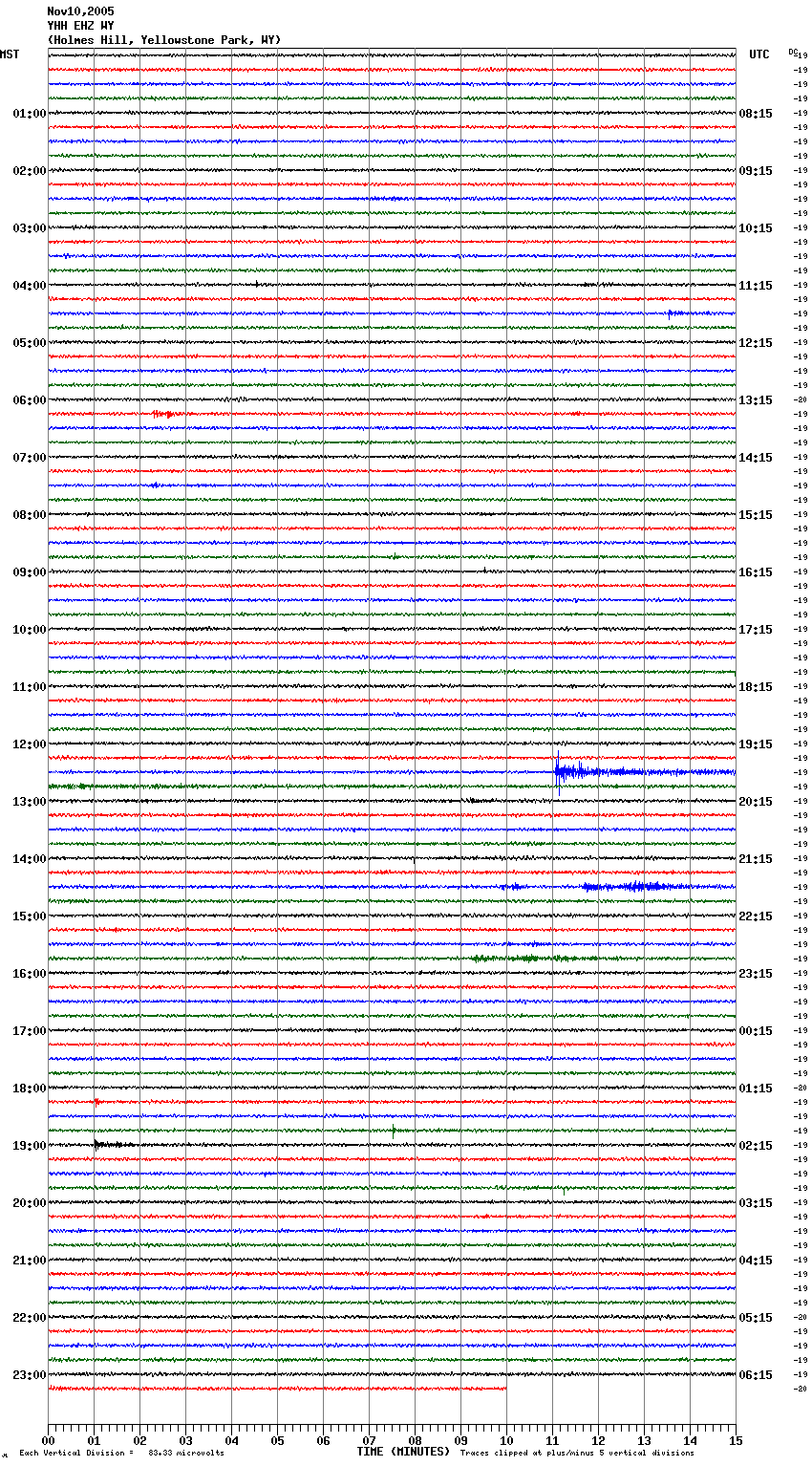This screenshot has height=1466, width=812.
Task: Click the '07:00' MST time label
Action: coord(30,458)
